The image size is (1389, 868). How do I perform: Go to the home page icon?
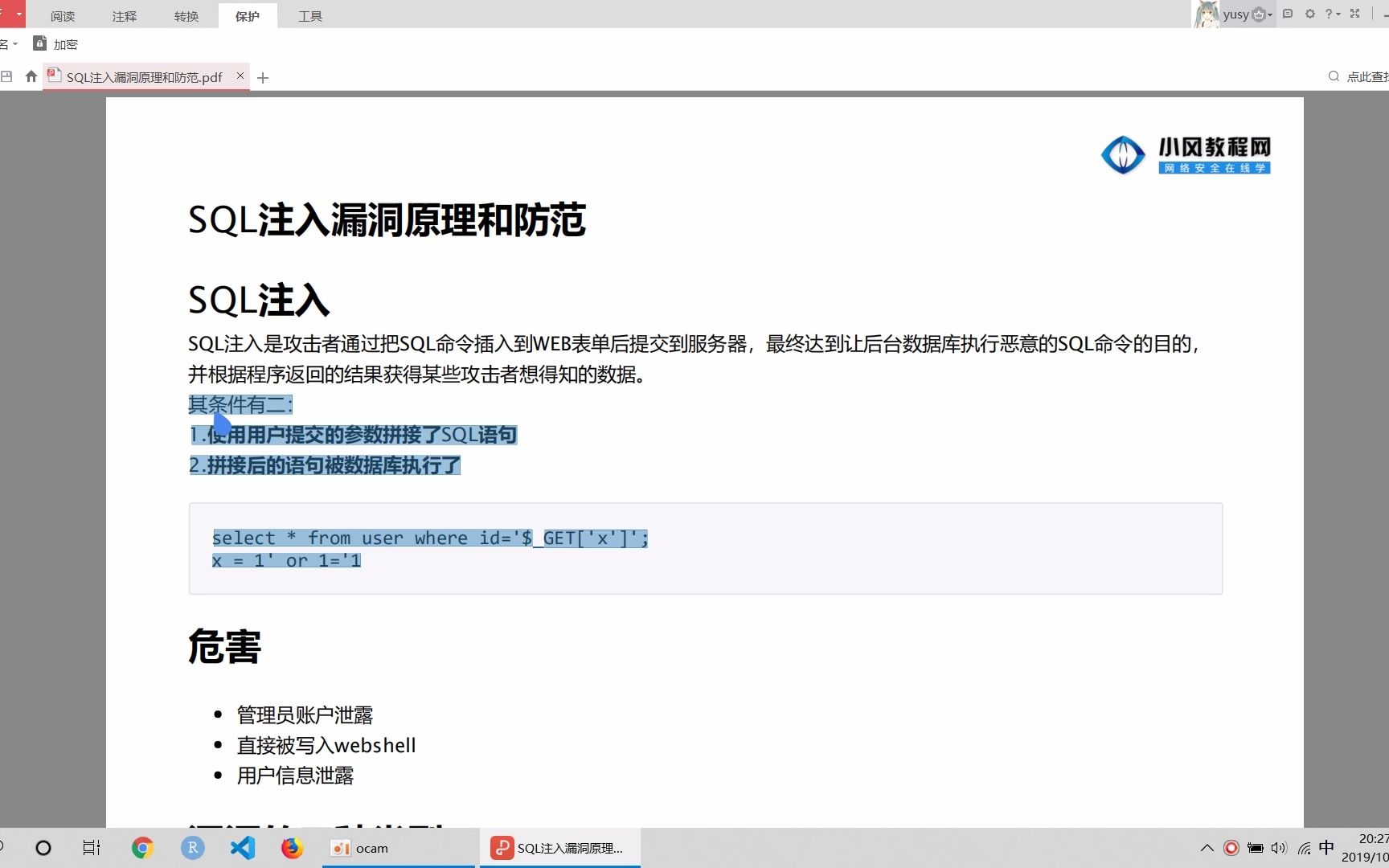(x=31, y=76)
